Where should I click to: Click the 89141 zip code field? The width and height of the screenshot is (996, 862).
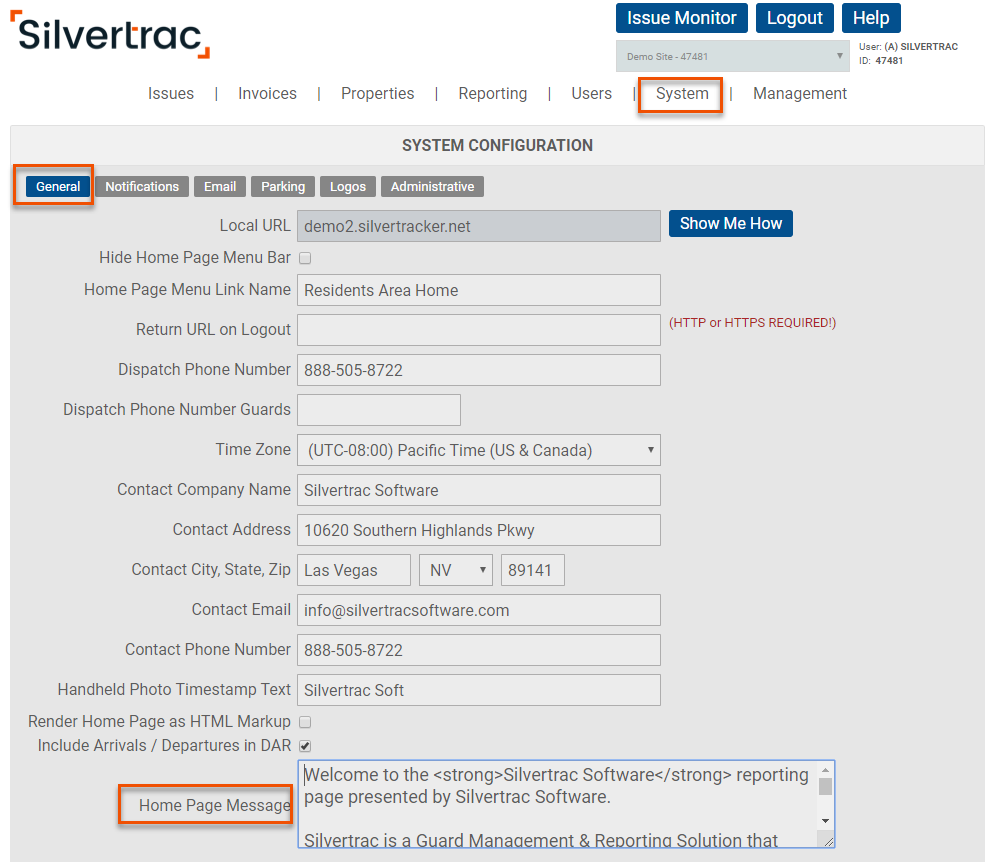point(533,570)
